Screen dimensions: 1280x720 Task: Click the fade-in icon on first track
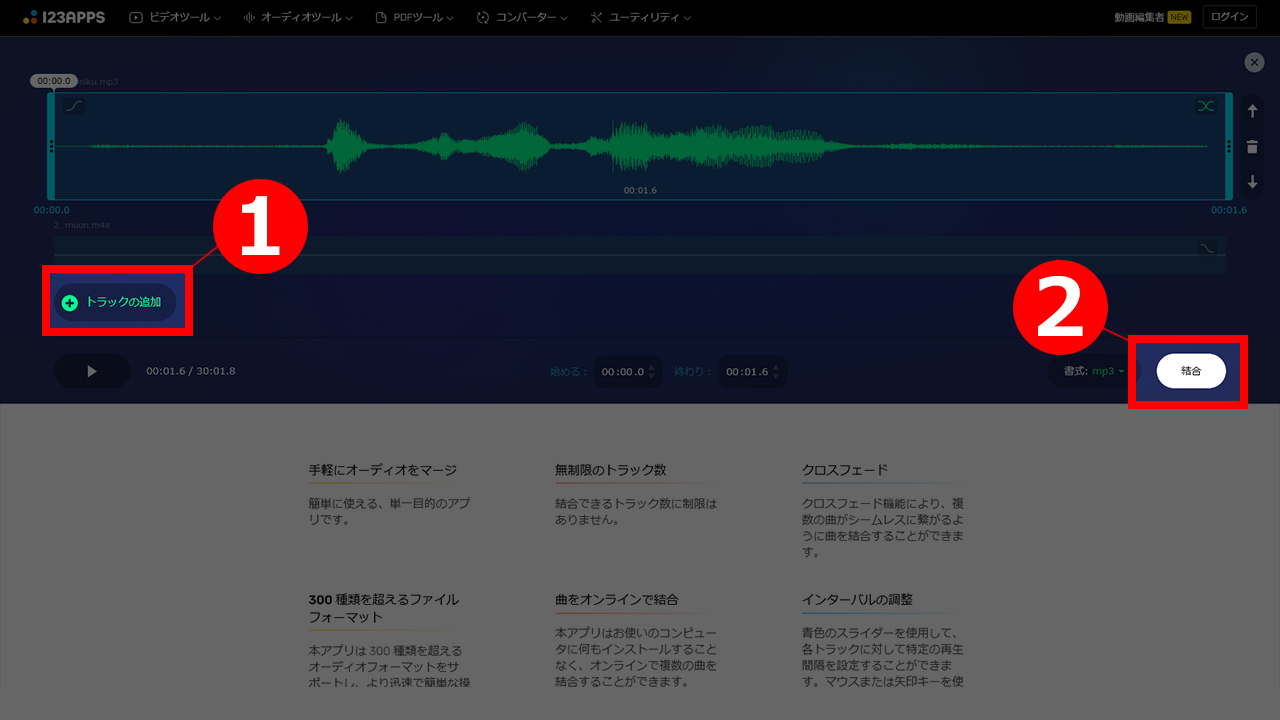[x=74, y=106]
